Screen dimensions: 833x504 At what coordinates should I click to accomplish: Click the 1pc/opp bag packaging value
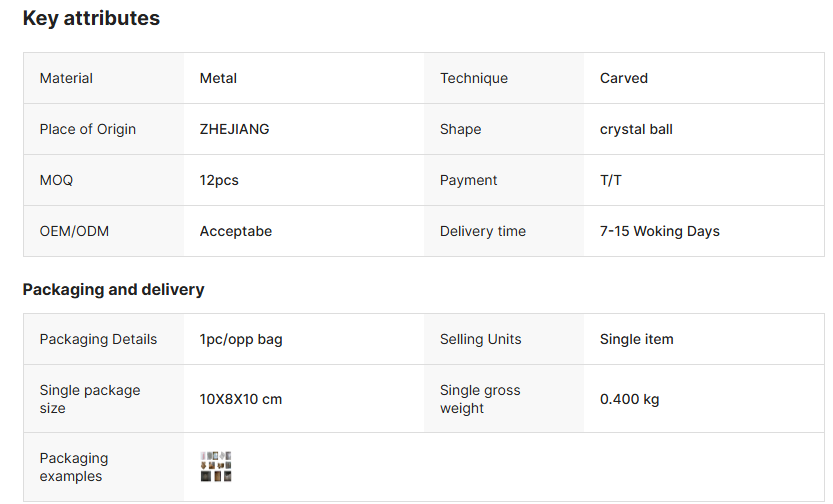click(x=241, y=339)
